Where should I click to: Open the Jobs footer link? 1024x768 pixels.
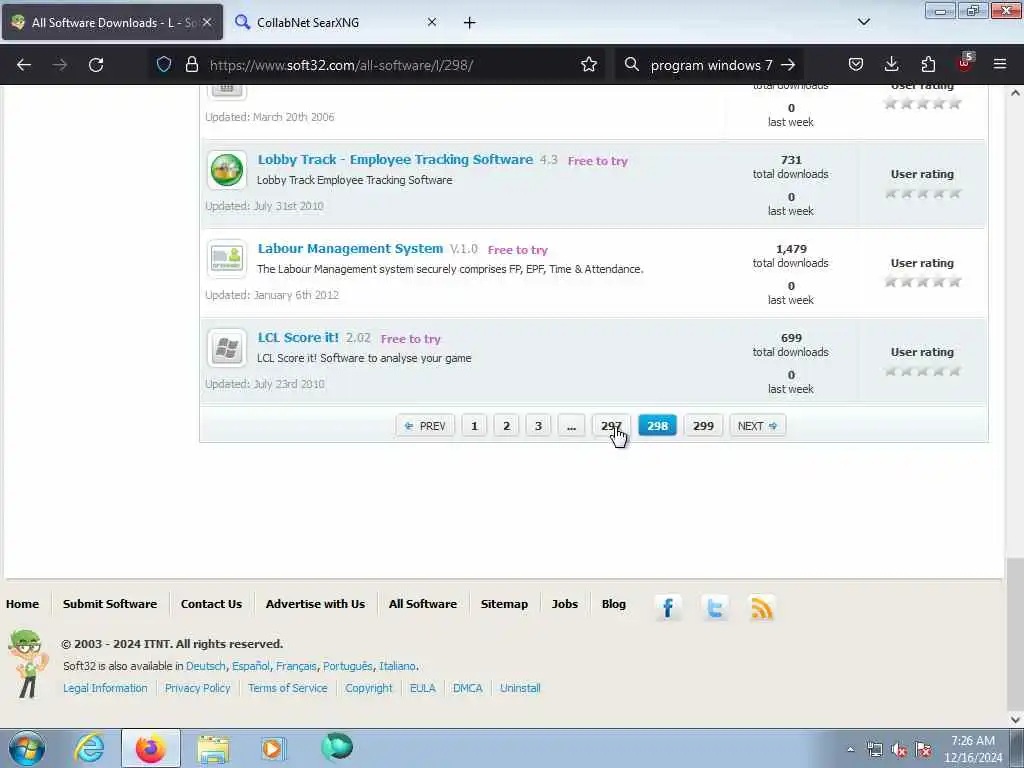pyautogui.click(x=564, y=604)
